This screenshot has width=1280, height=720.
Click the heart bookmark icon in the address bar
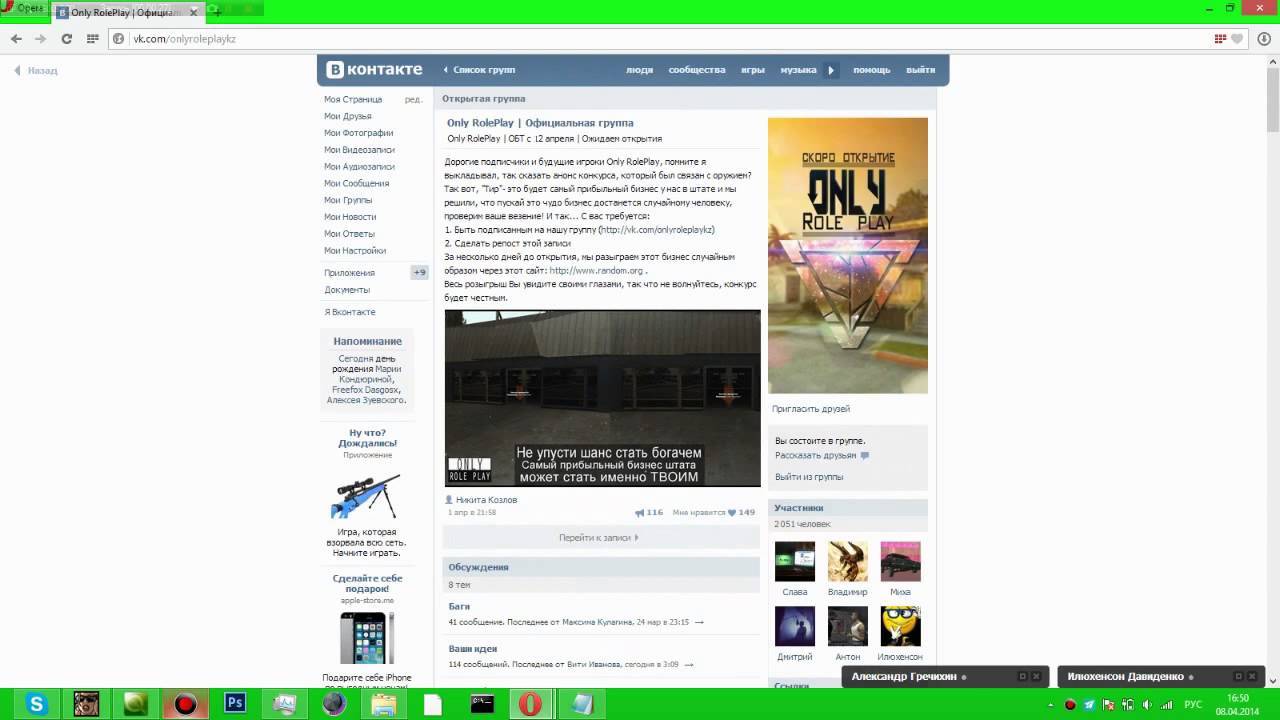(x=1237, y=39)
